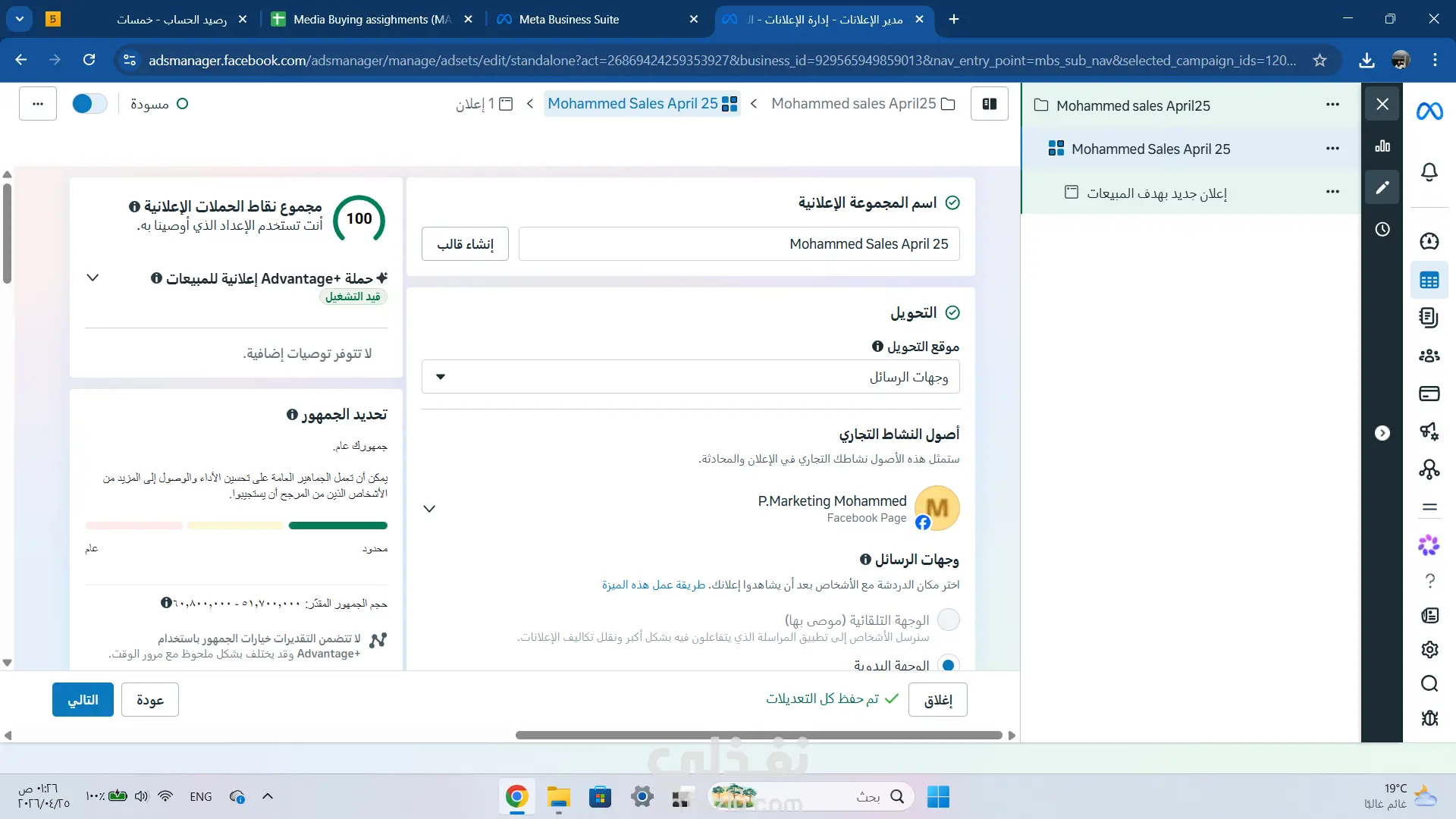1456x819 pixels.
Task: Expand the dark rail with the arrow button
Action: click(1382, 433)
